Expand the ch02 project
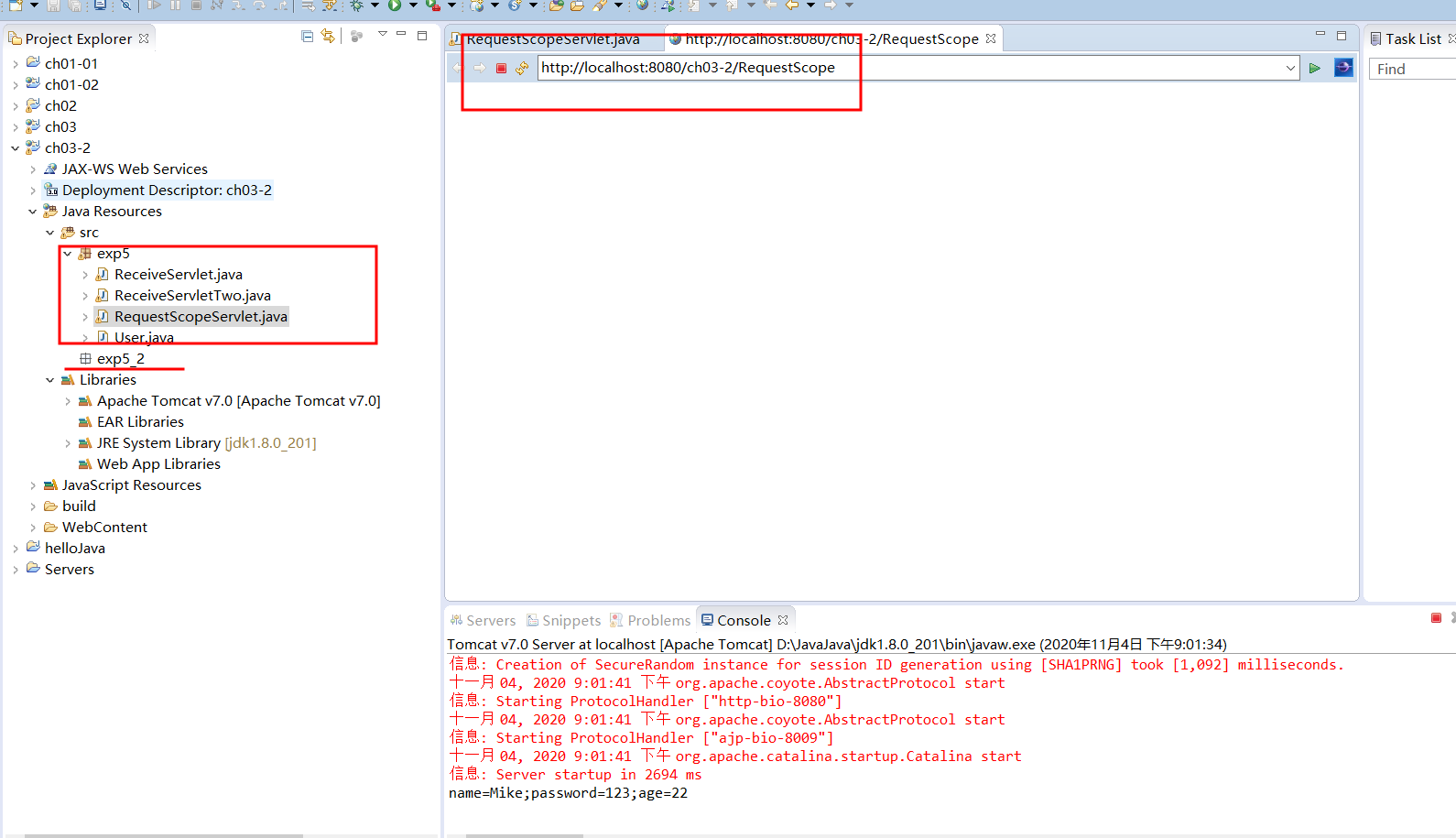 tap(16, 106)
